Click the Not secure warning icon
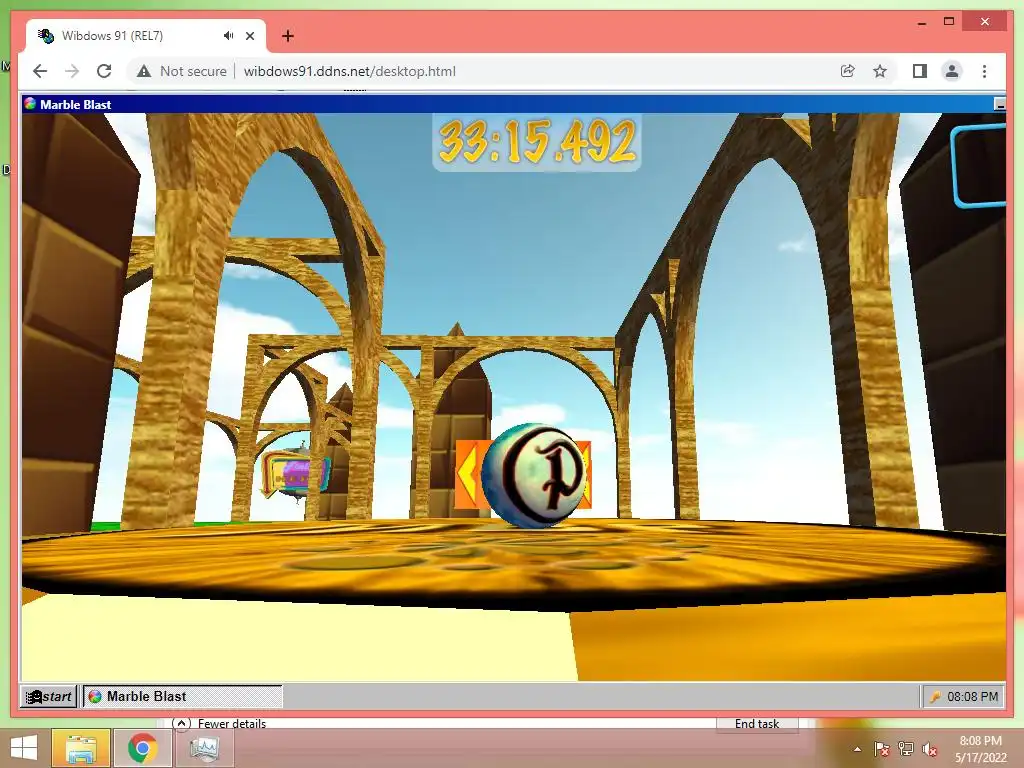 click(x=144, y=71)
